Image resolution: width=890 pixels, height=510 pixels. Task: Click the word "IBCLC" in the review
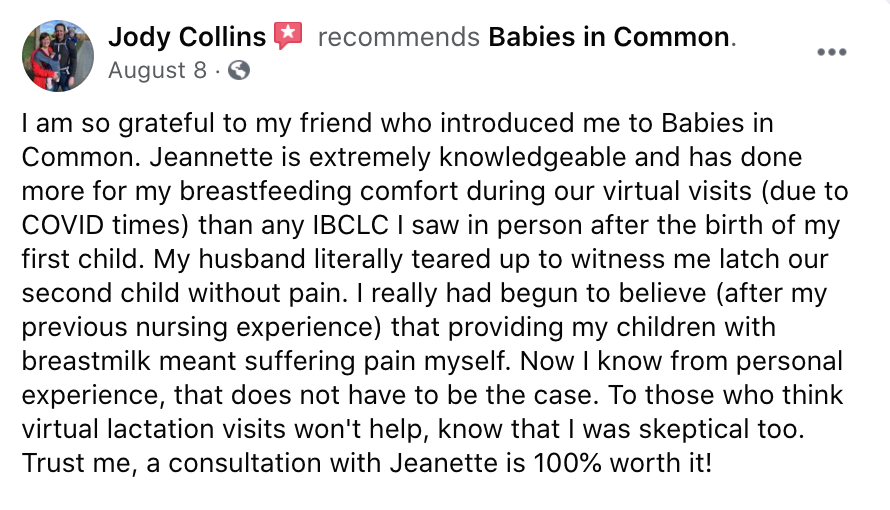click(351, 225)
